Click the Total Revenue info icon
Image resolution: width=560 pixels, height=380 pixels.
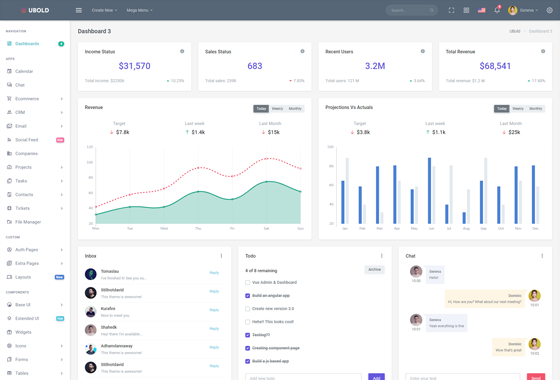(543, 51)
